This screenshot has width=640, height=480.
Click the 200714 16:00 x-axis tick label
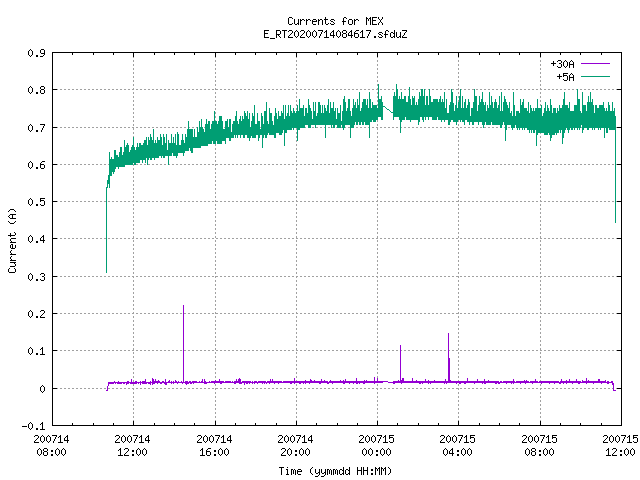click(214, 445)
